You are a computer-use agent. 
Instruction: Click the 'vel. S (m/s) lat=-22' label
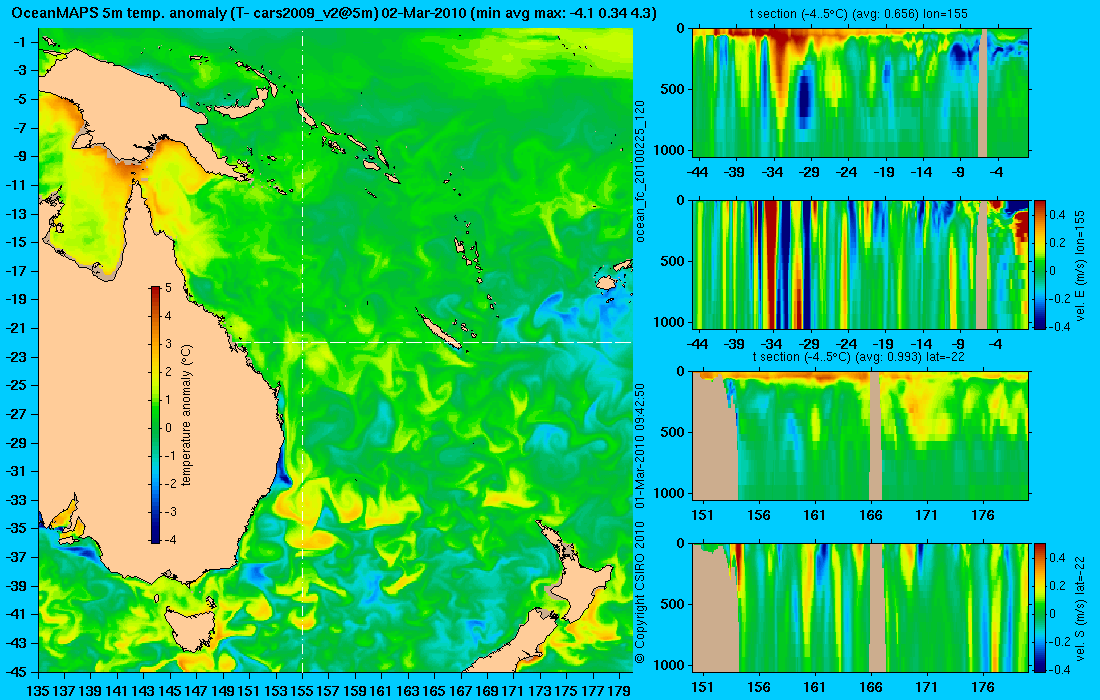pos(1080,608)
